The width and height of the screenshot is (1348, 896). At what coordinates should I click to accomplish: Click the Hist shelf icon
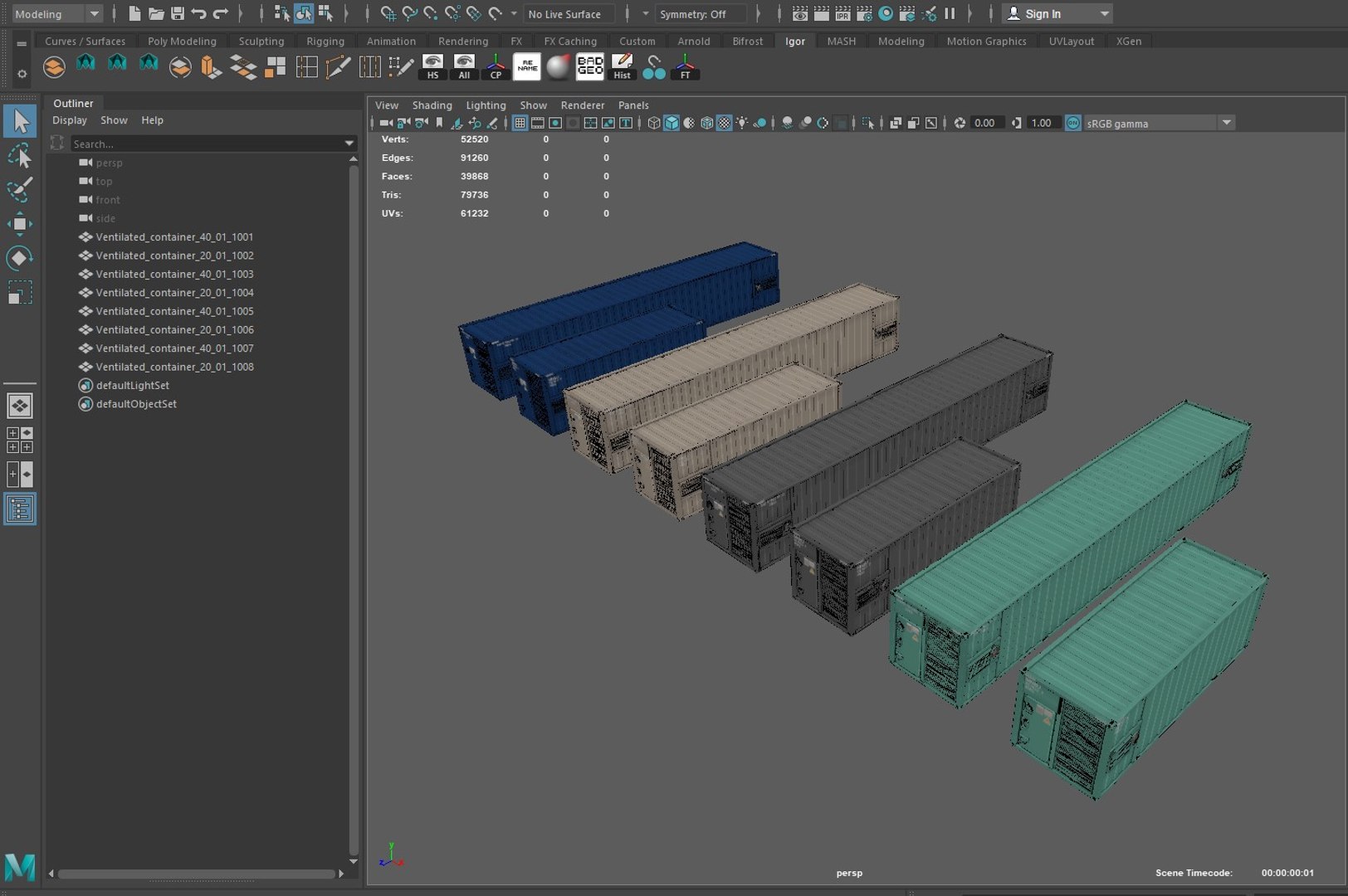tap(622, 66)
